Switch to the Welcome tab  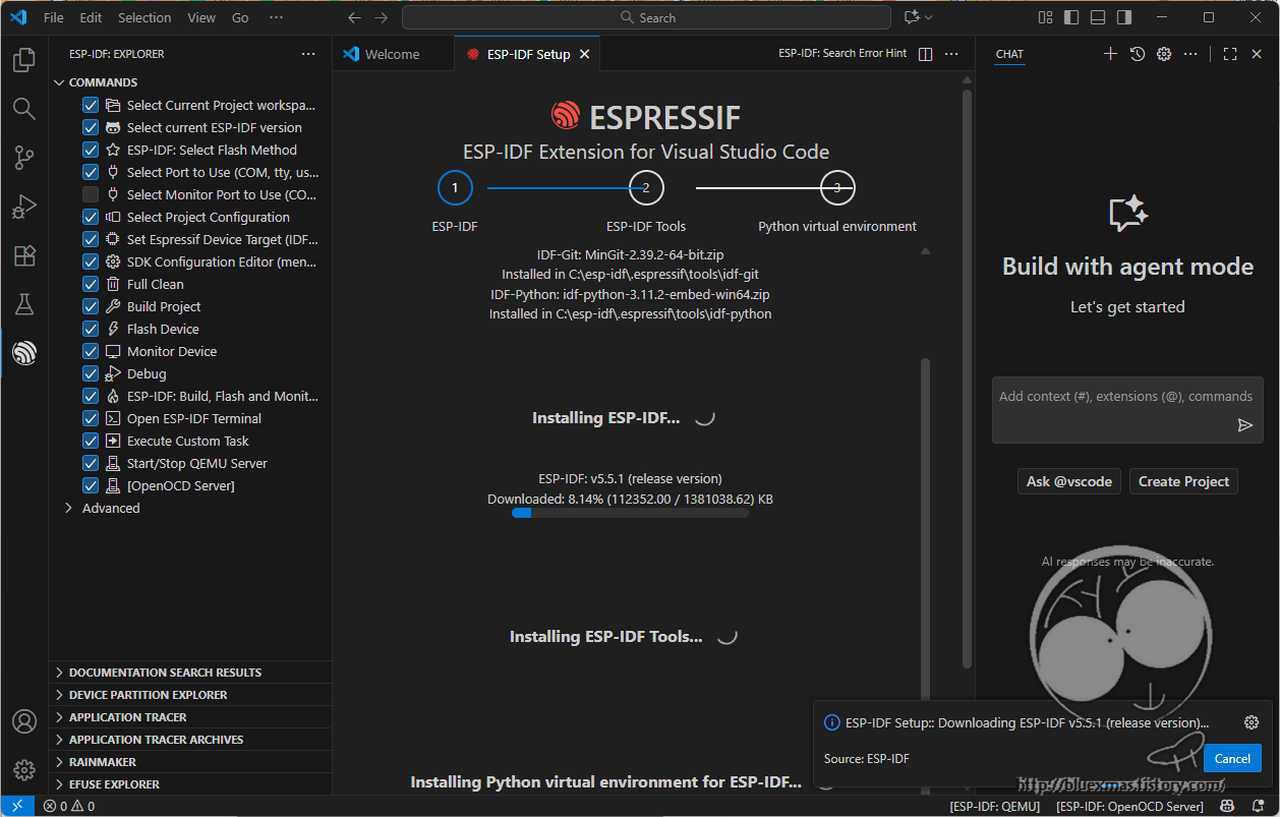[x=392, y=55]
